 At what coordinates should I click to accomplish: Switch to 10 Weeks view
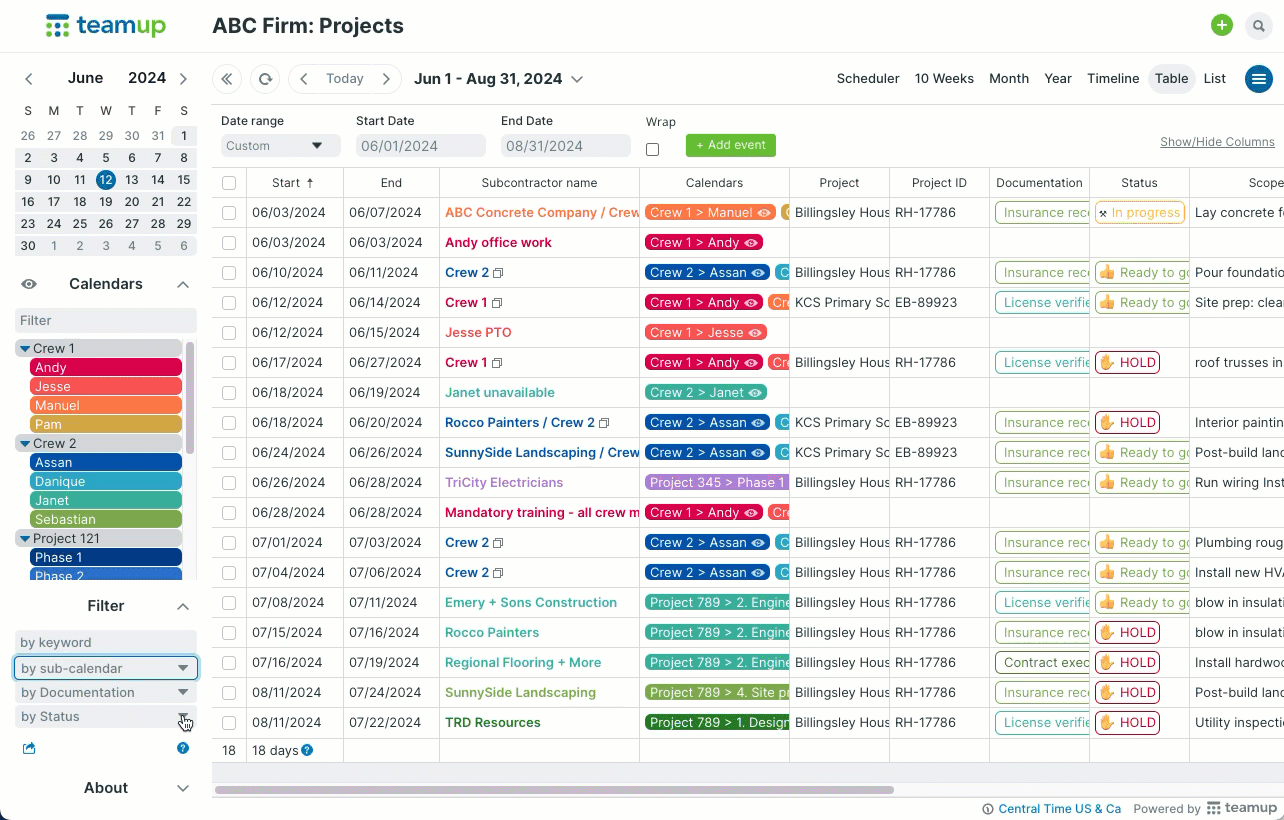944,79
